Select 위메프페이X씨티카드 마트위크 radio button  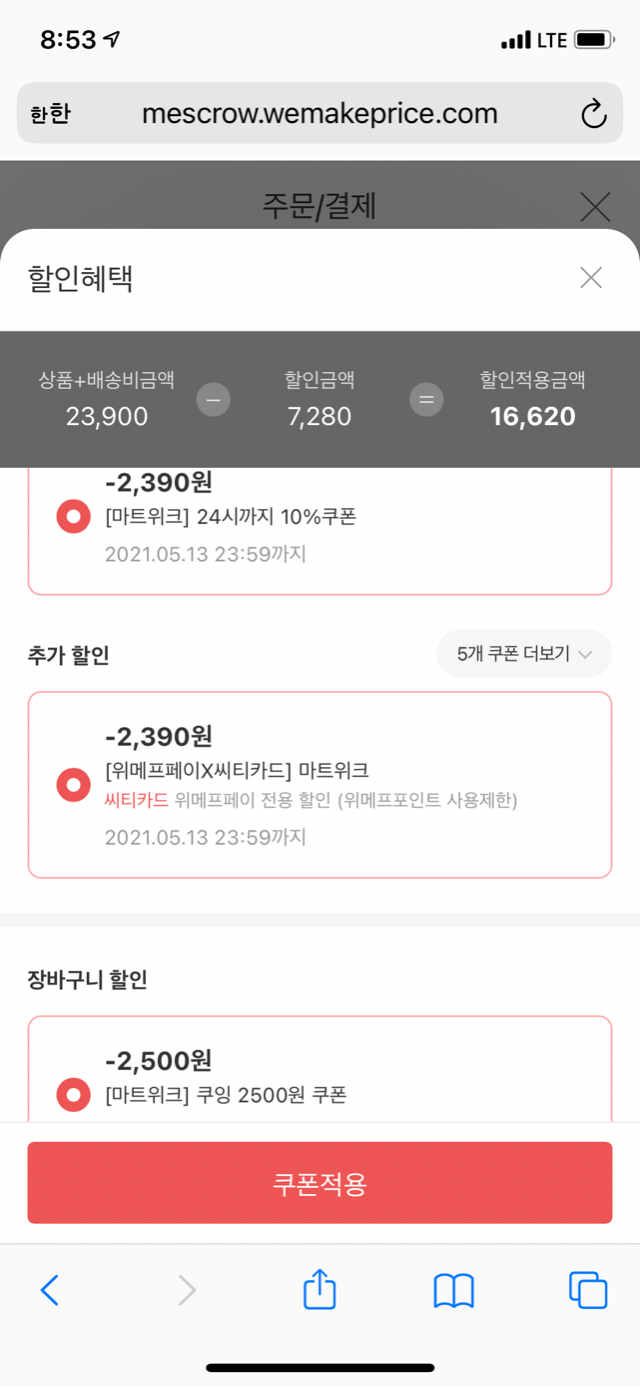(74, 785)
